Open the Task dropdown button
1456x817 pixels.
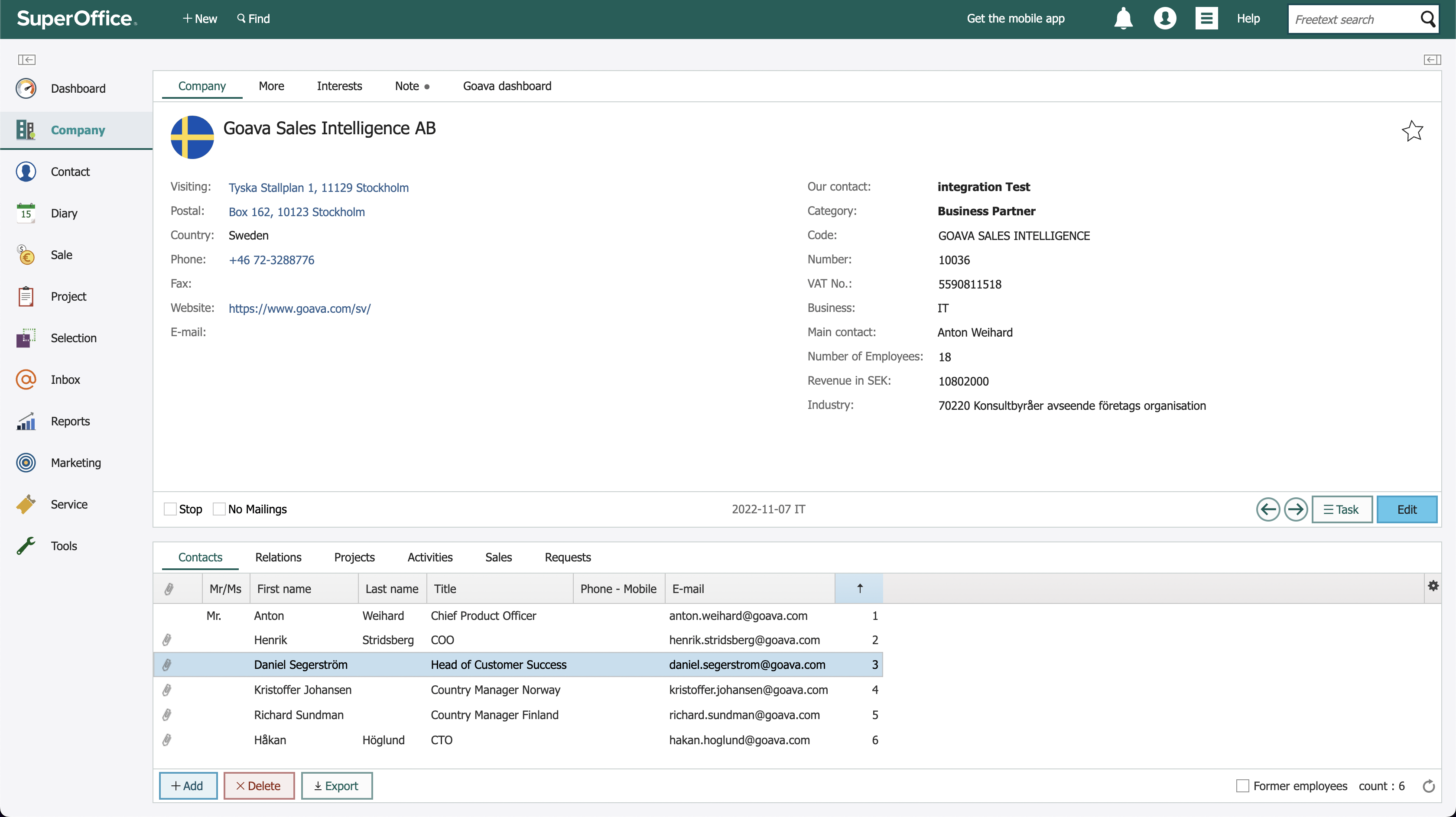click(x=1342, y=509)
